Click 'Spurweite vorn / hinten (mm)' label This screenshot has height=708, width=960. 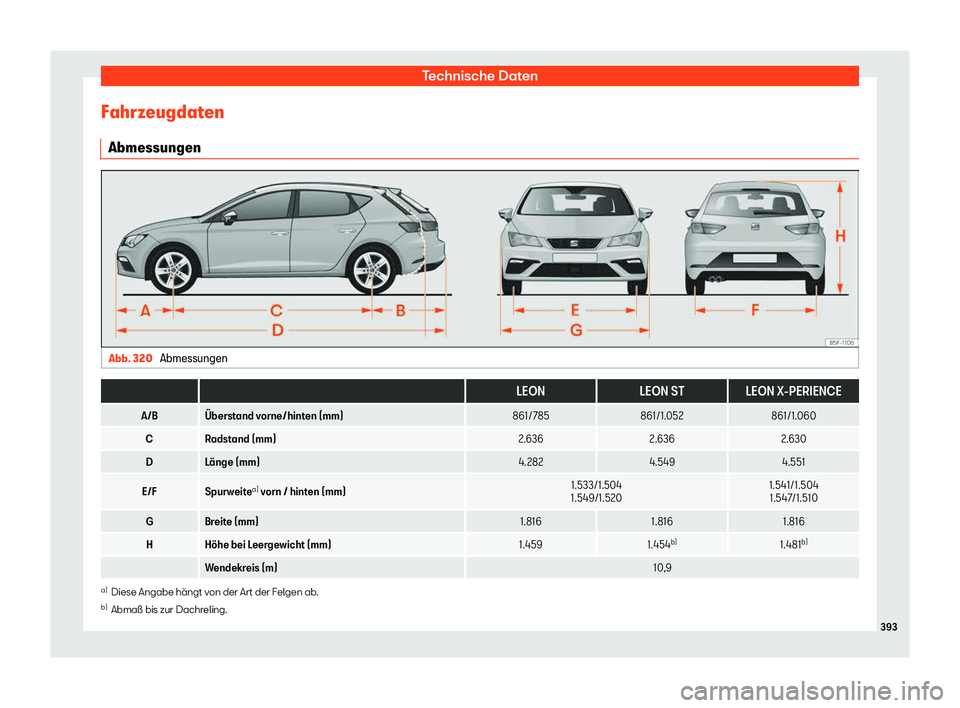[x=275, y=491]
